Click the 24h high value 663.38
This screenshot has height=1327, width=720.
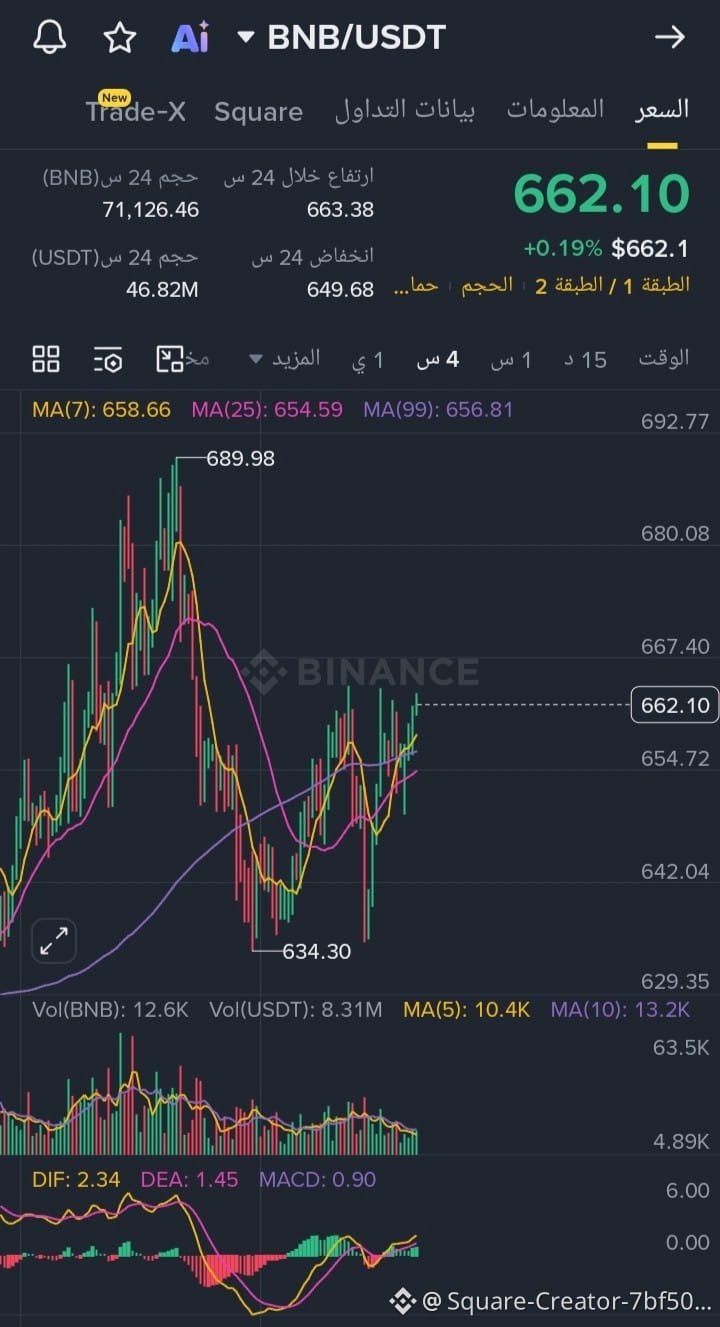point(340,209)
